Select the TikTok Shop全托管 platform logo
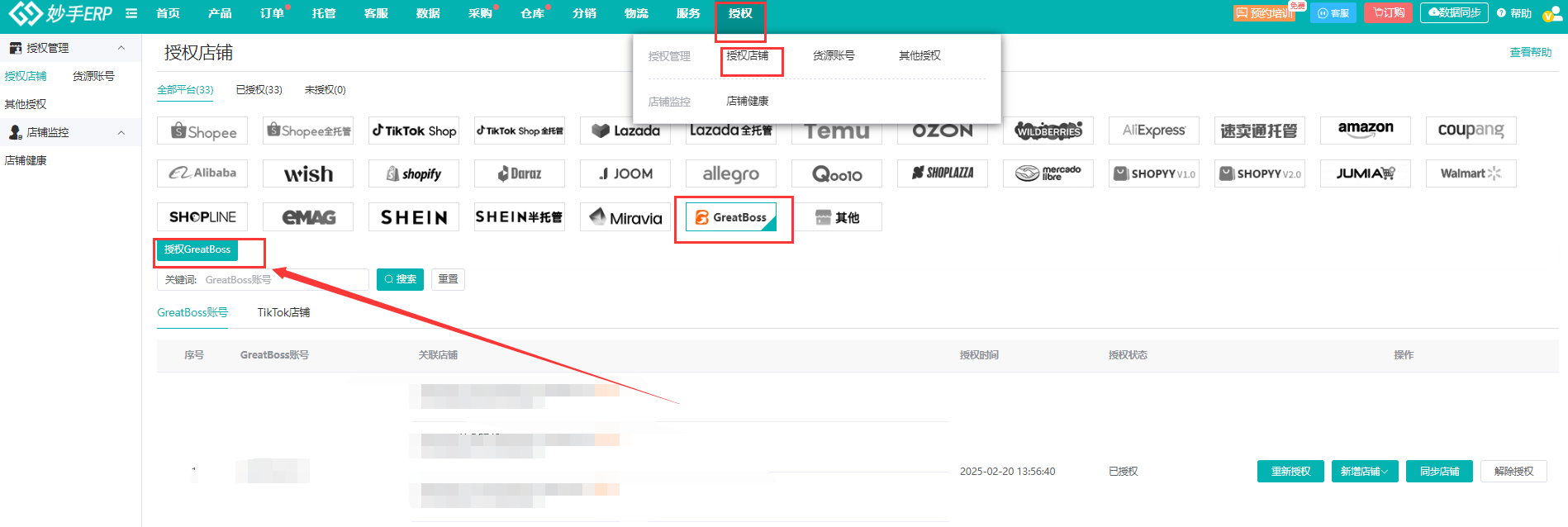Viewport: 1568px width, 527px height. (520, 131)
